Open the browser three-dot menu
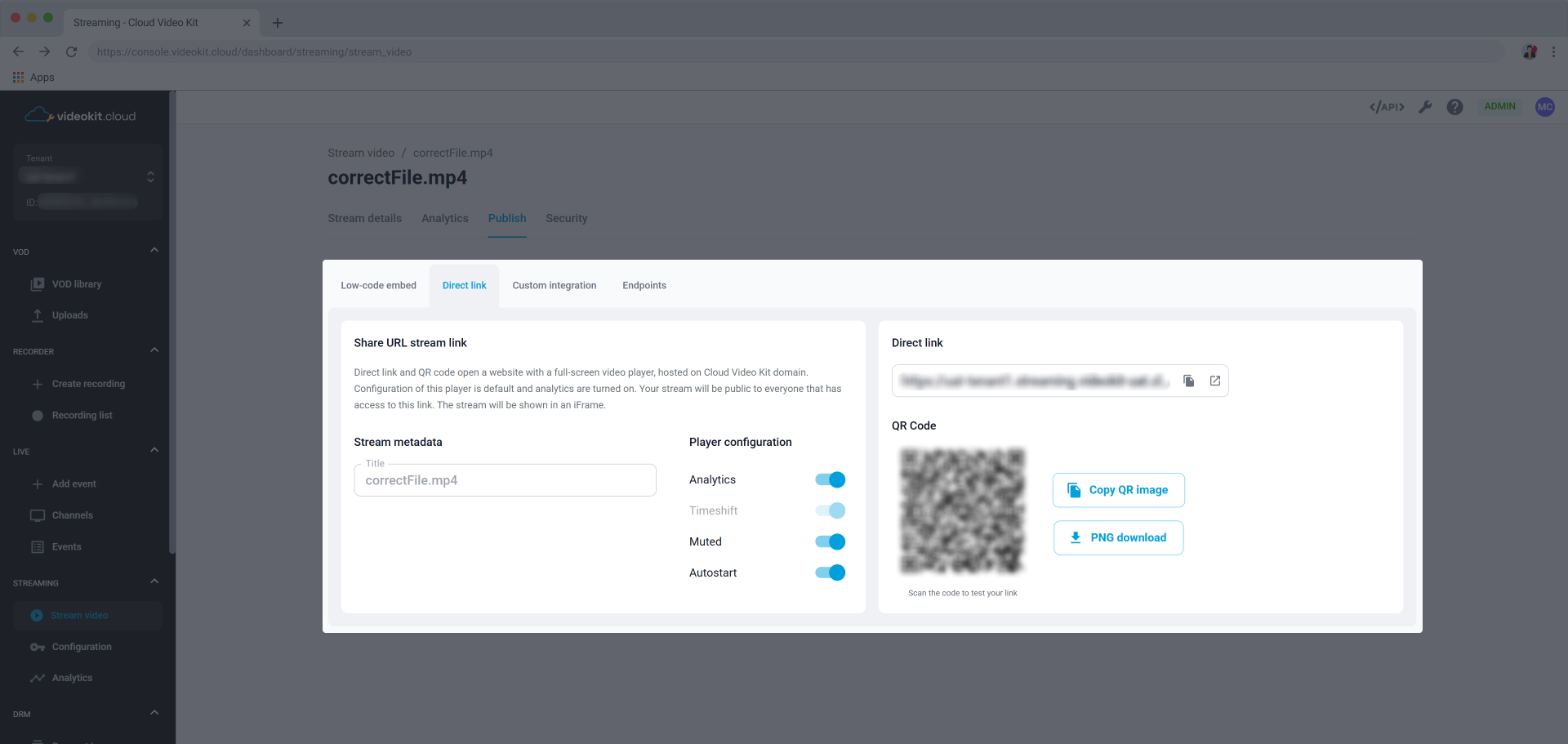The height and width of the screenshot is (744, 1568). coord(1553,51)
